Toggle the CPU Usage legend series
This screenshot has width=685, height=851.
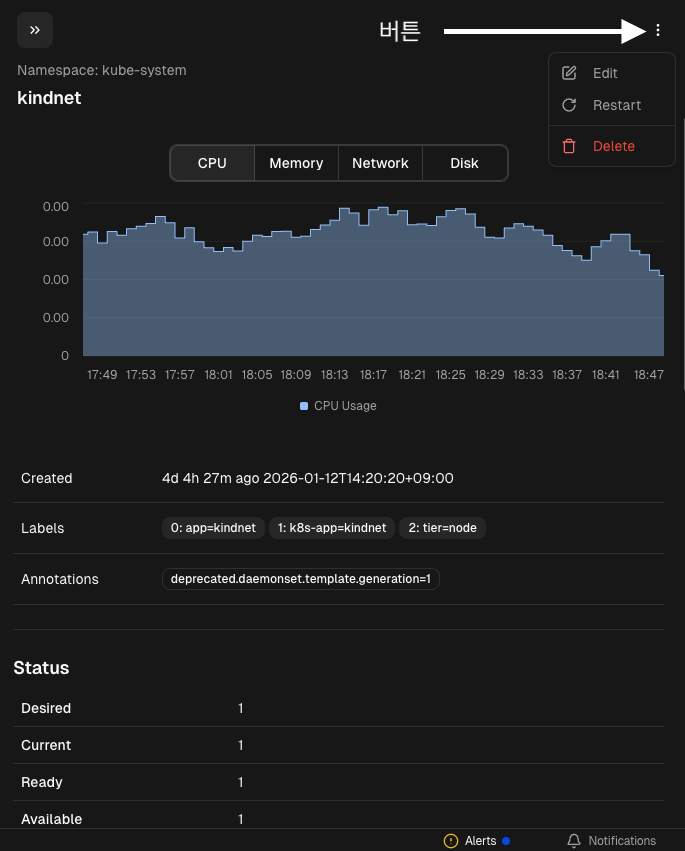coord(338,406)
